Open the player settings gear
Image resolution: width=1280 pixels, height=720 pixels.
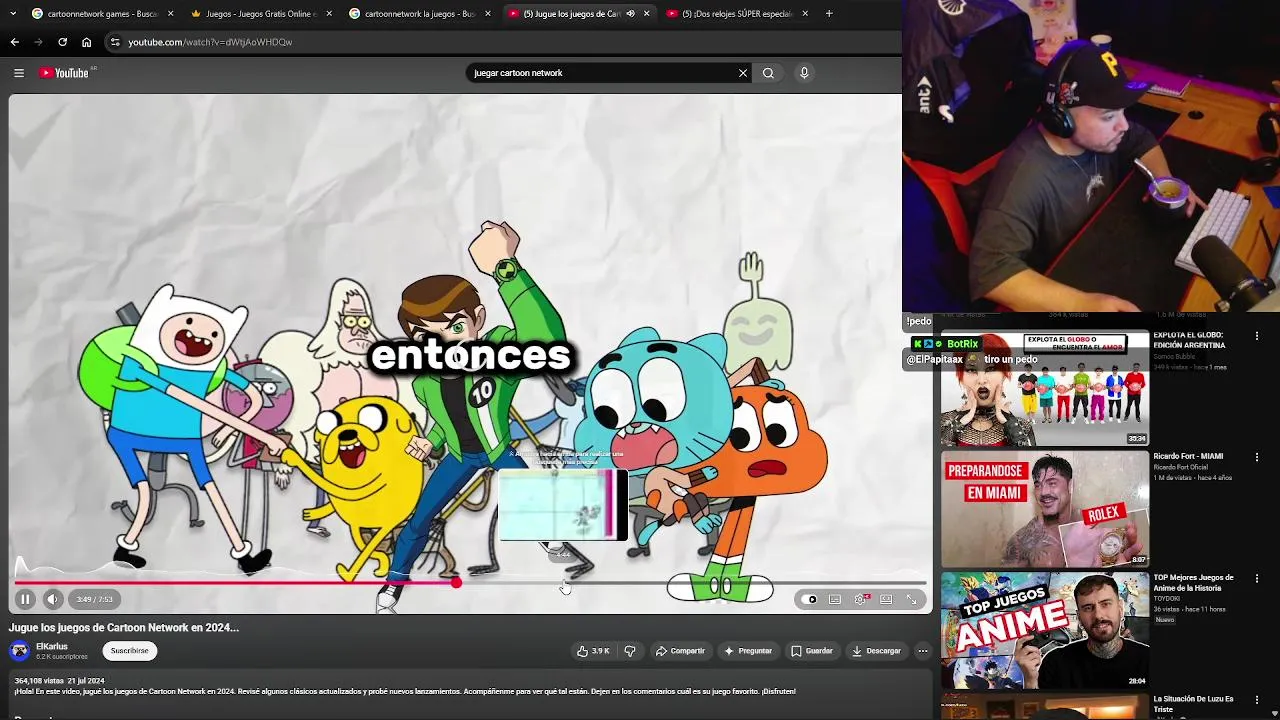click(x=860, y=599)
